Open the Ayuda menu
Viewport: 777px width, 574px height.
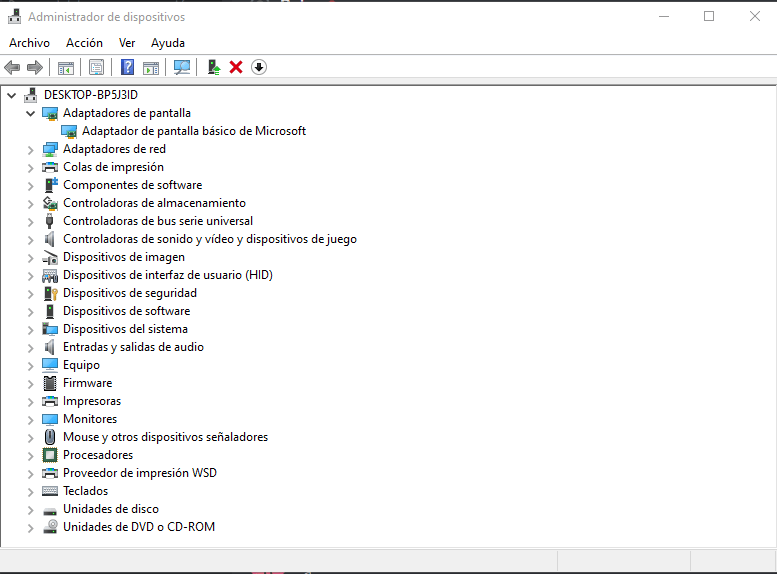coord(168,43)
